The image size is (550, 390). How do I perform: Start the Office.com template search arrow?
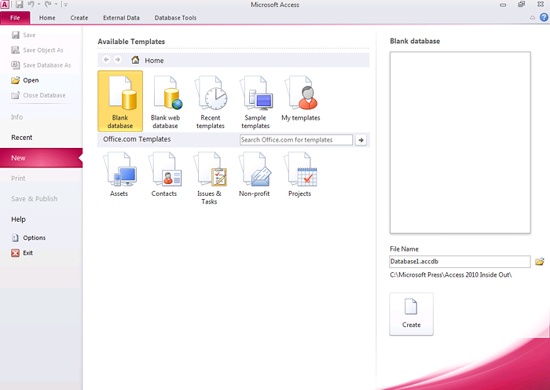click(x=361, y=140)
